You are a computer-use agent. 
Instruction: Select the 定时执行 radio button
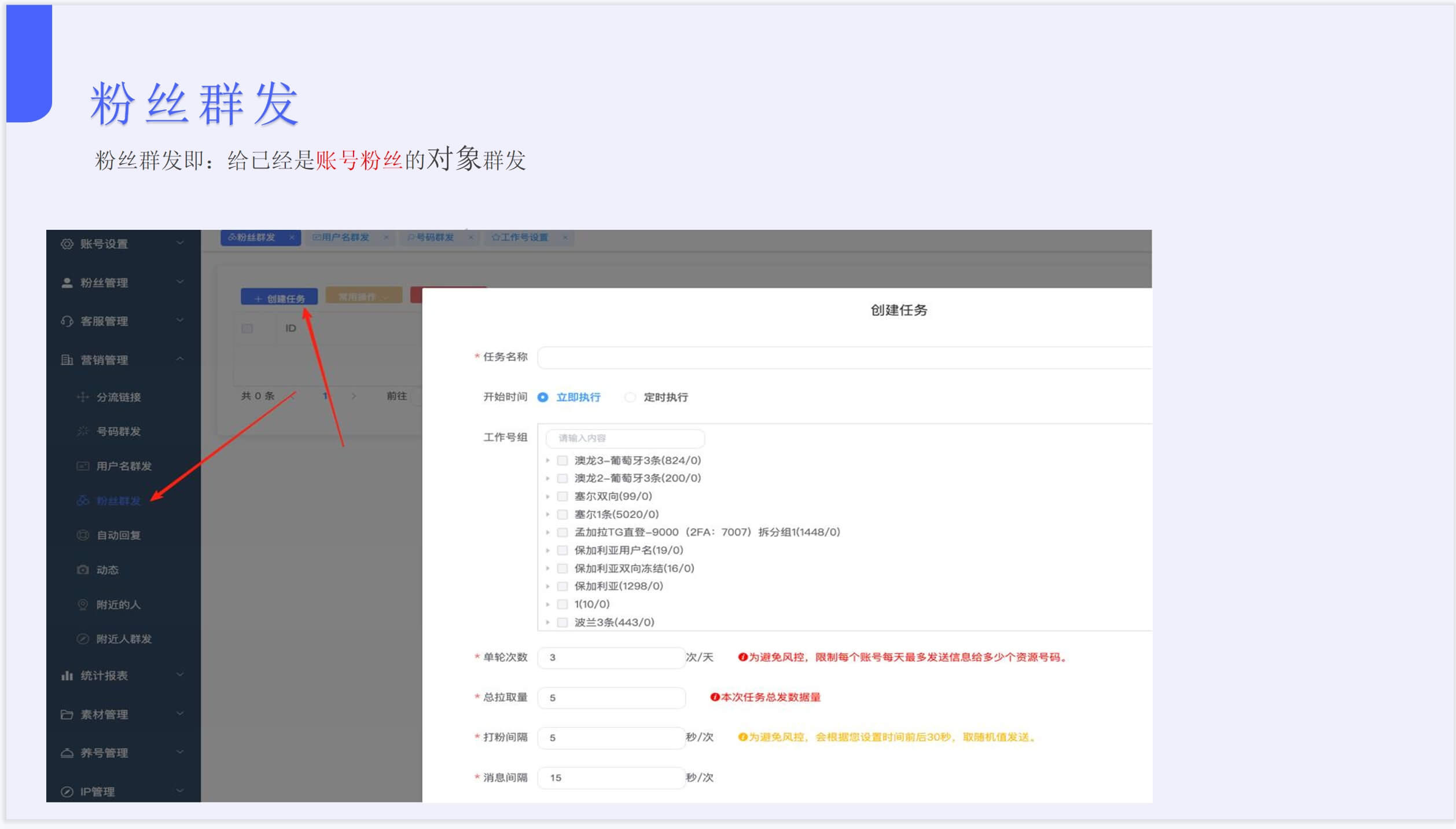tap(630, 397)
